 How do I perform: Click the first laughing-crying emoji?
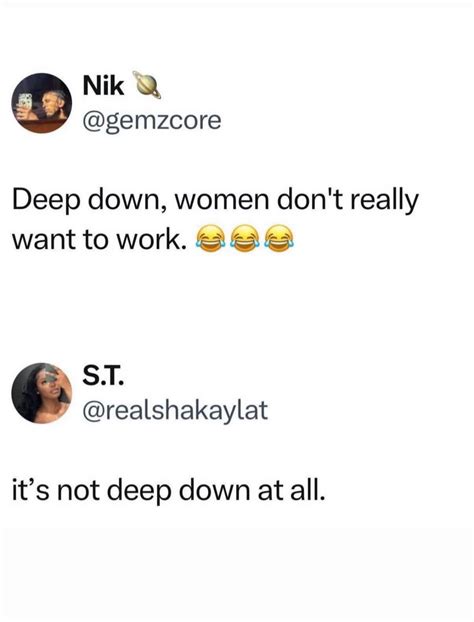click(x=210, y=238)
